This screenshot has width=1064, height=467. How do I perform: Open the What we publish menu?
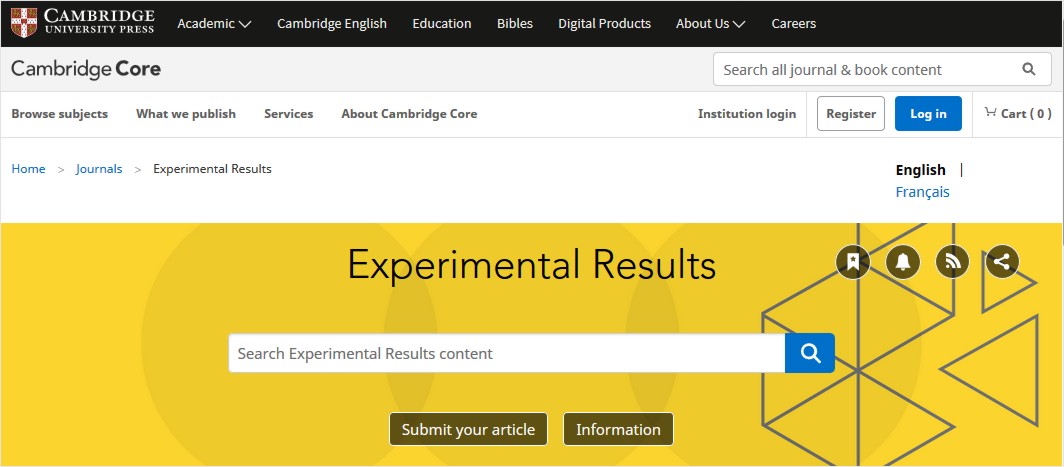tap(186, 114)
